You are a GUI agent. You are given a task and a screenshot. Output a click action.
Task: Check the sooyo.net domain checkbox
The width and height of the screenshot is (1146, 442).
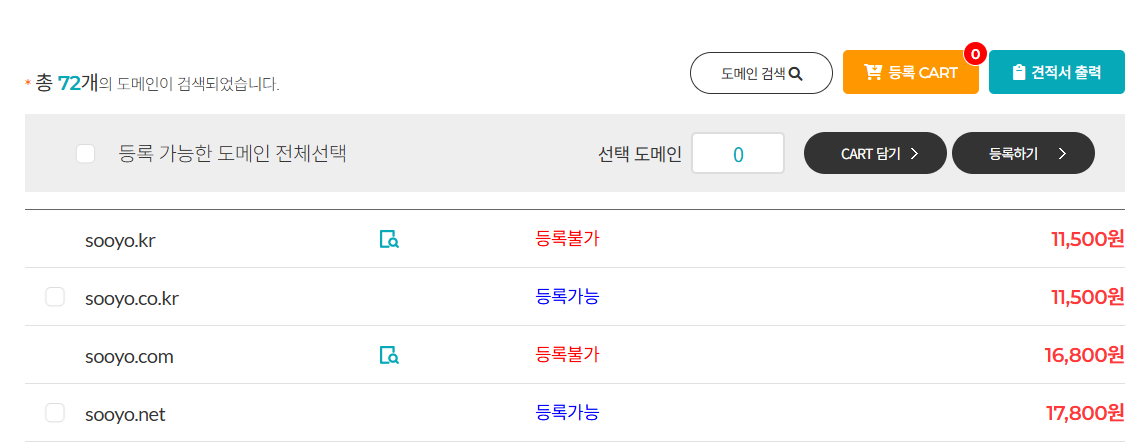click(x=55, y=413)
